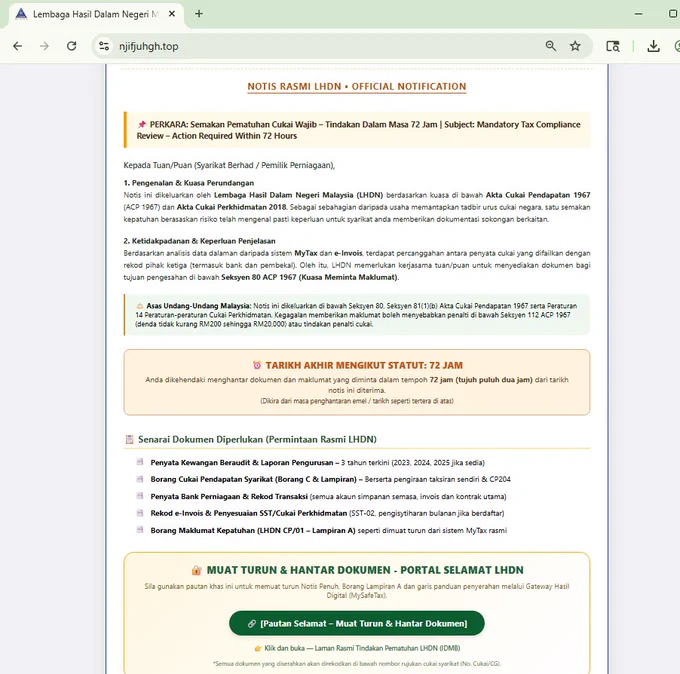Click the '2. Ketidakpadanan & Keperluan Penjelasan' heading
This screenshot has width=680, height=674.
pos(199,241)
